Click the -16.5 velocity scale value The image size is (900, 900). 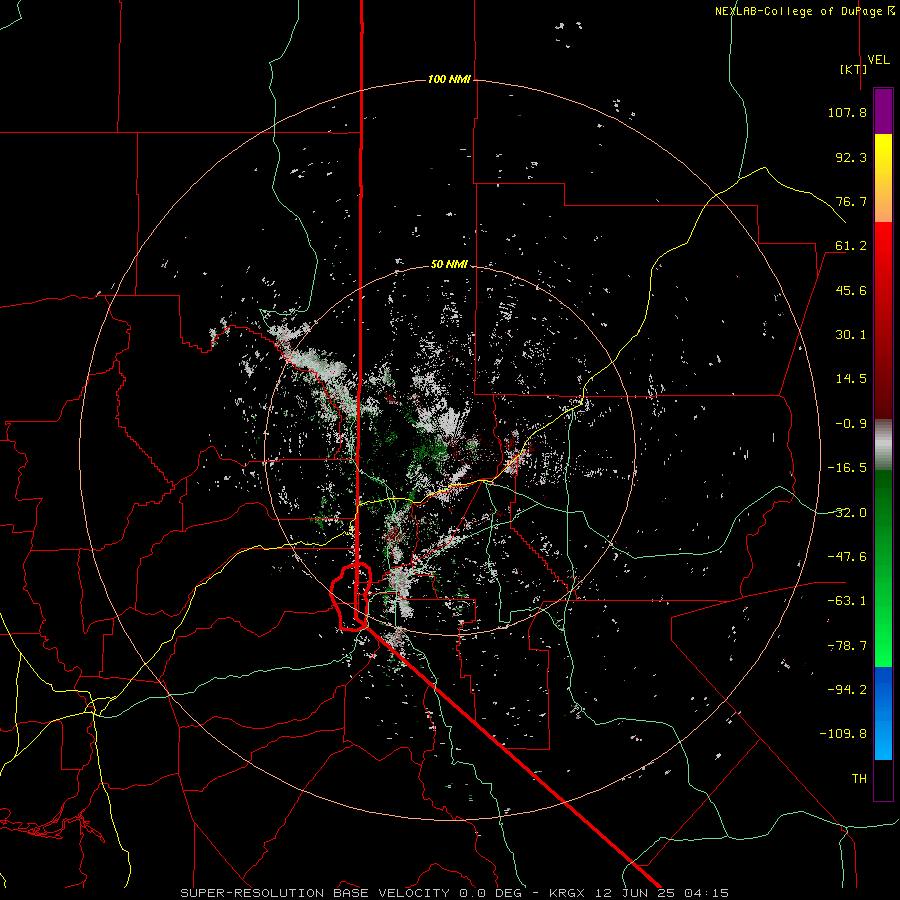(x=847, y=468)
